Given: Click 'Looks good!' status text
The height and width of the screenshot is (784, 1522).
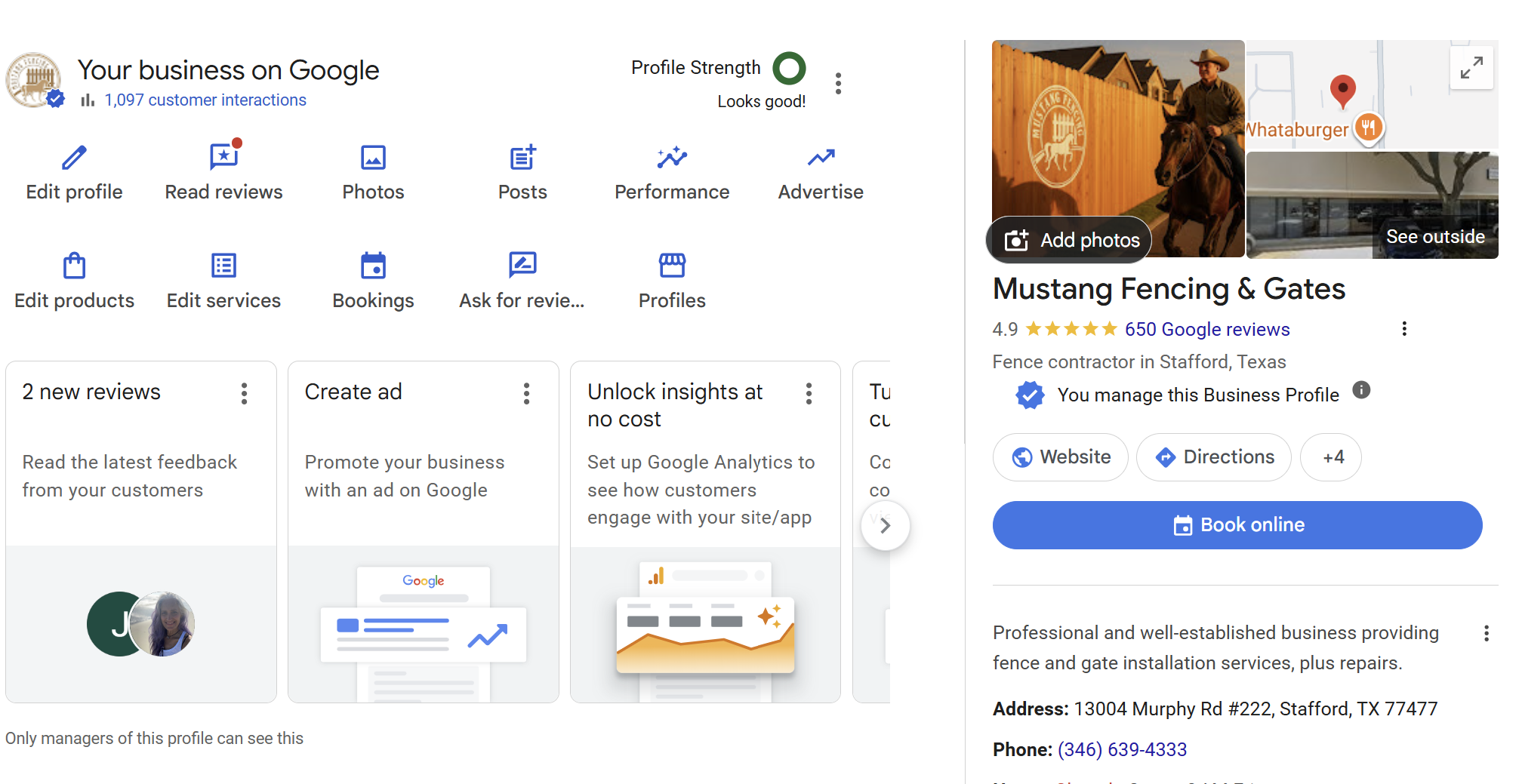Looking at the screenshot, I should (761, 101).
